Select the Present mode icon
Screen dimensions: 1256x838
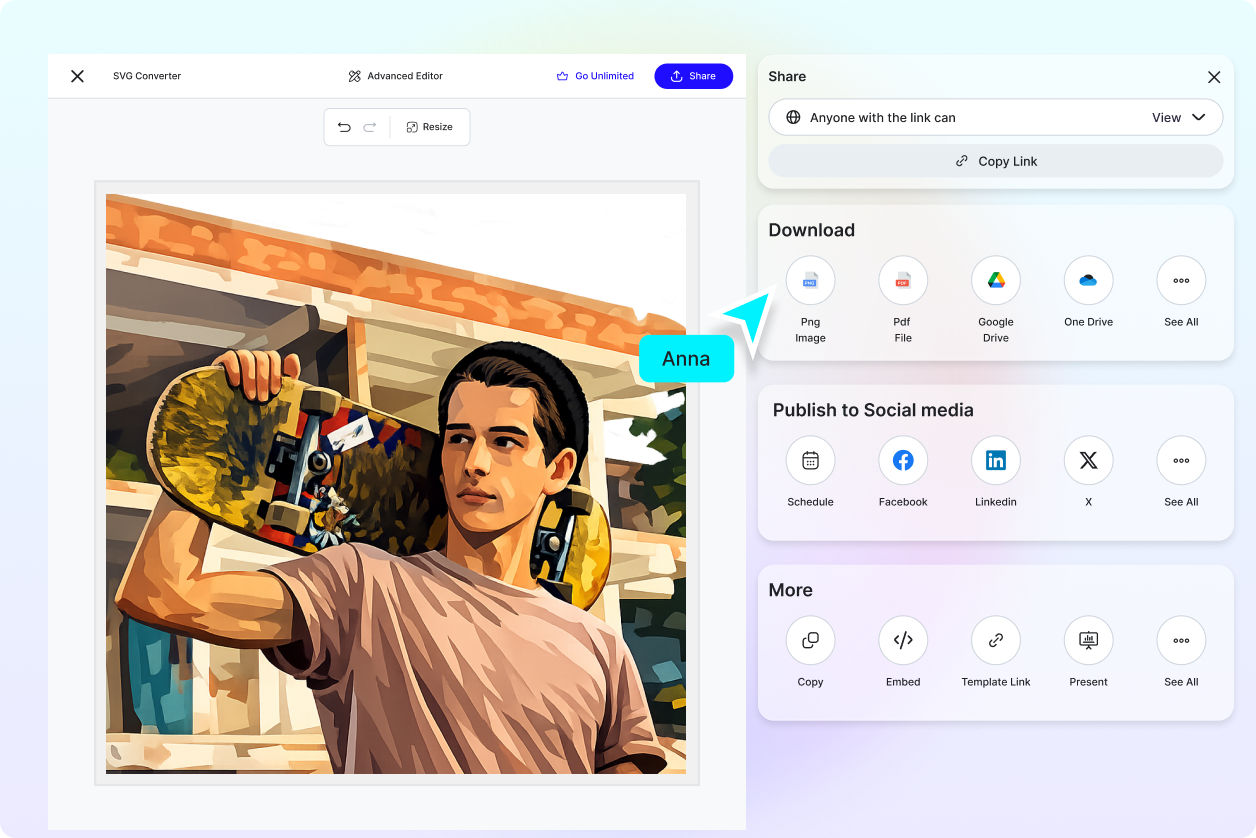[1088, 640]
